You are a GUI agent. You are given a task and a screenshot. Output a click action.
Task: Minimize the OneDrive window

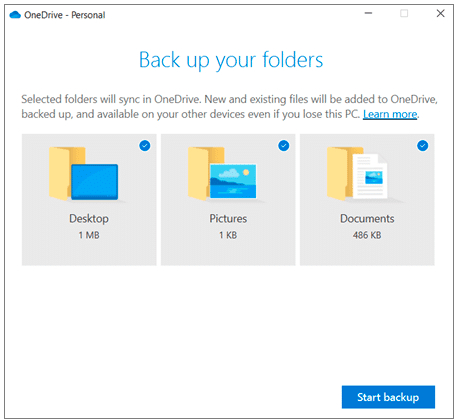(x=368, y=14)
